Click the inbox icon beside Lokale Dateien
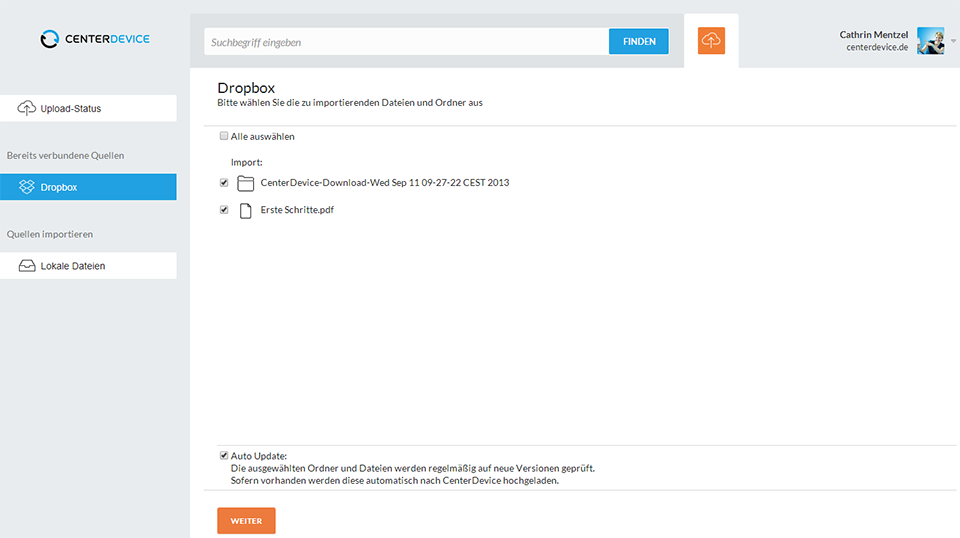This screenshot has width=960, height=538. click(27, 266)
